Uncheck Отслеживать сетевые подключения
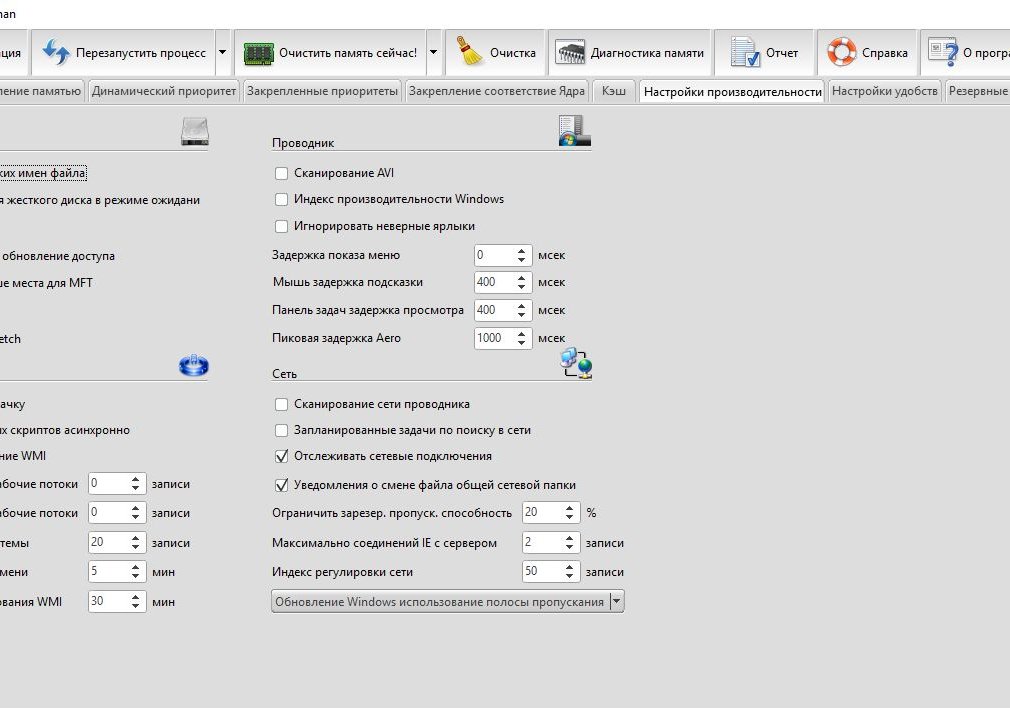Viewport: 1010px width, 709px height. pos(281,457)
